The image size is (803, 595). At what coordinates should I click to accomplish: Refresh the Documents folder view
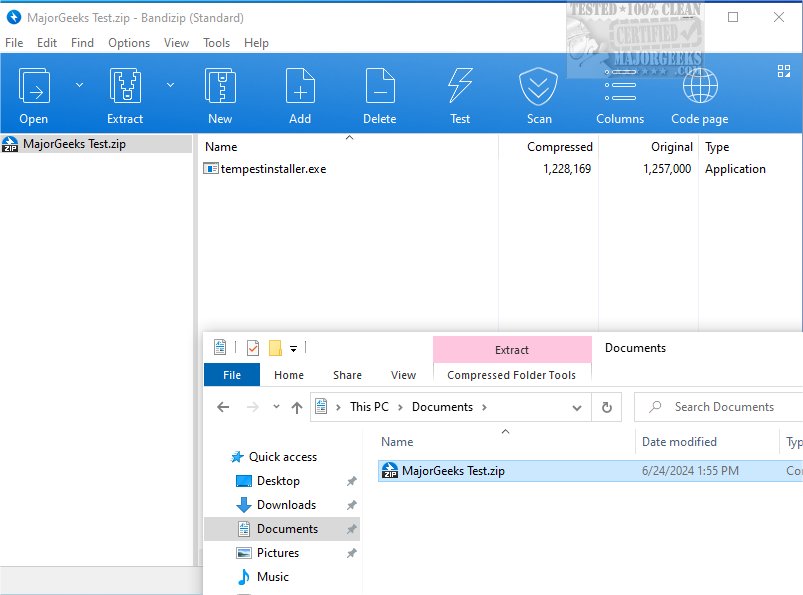pyautogui.click(x=606, y=408)
